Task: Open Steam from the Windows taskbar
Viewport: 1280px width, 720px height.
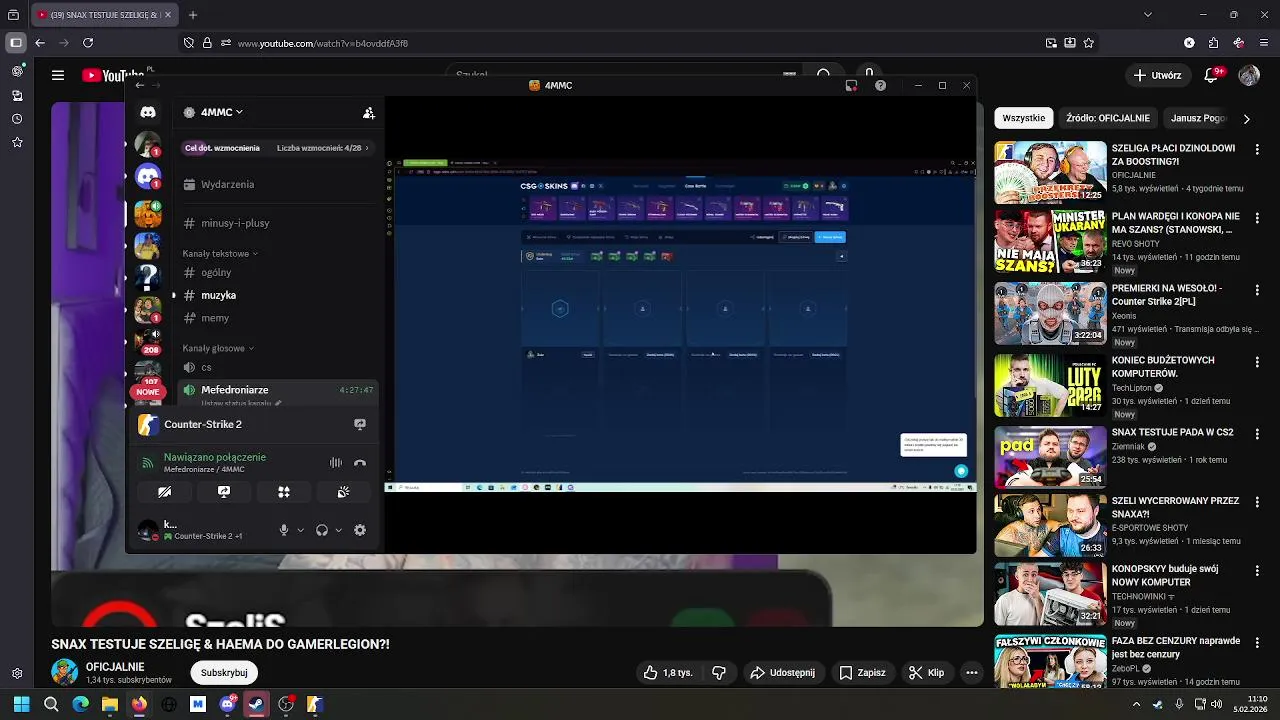Action: pos(256,704)
